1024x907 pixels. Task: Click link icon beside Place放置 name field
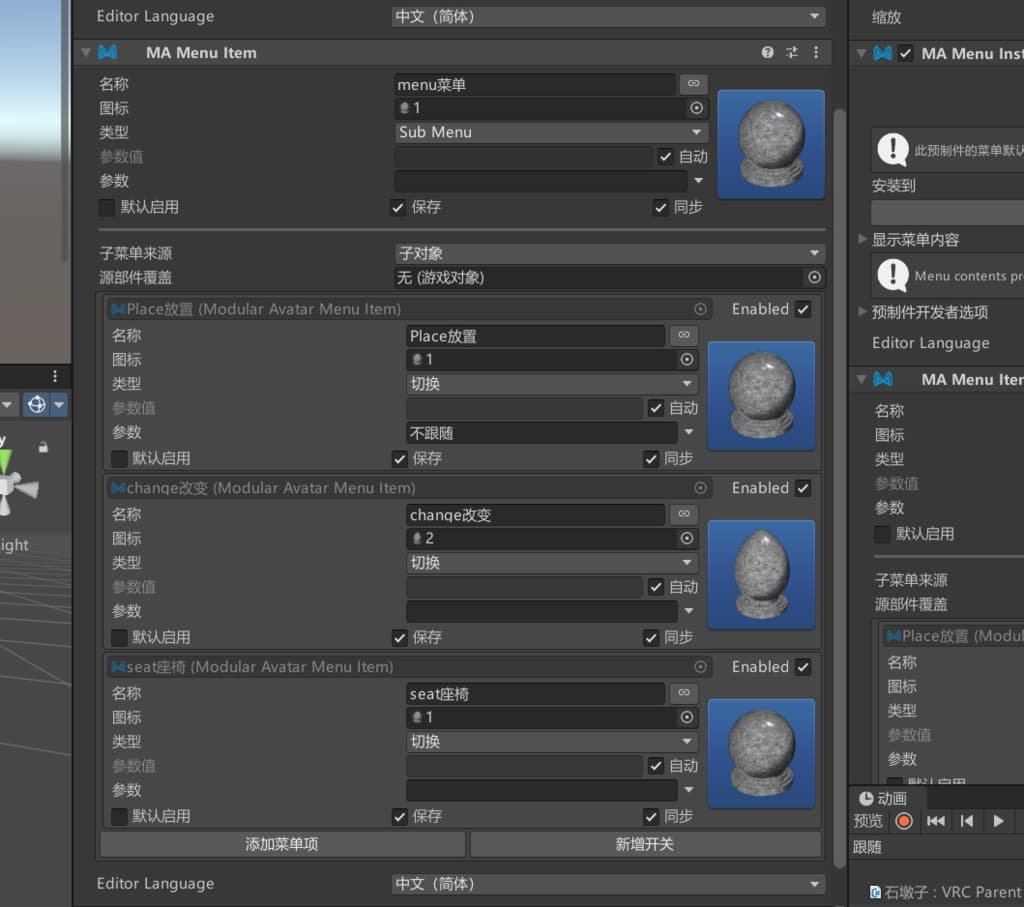click(684, 335)
